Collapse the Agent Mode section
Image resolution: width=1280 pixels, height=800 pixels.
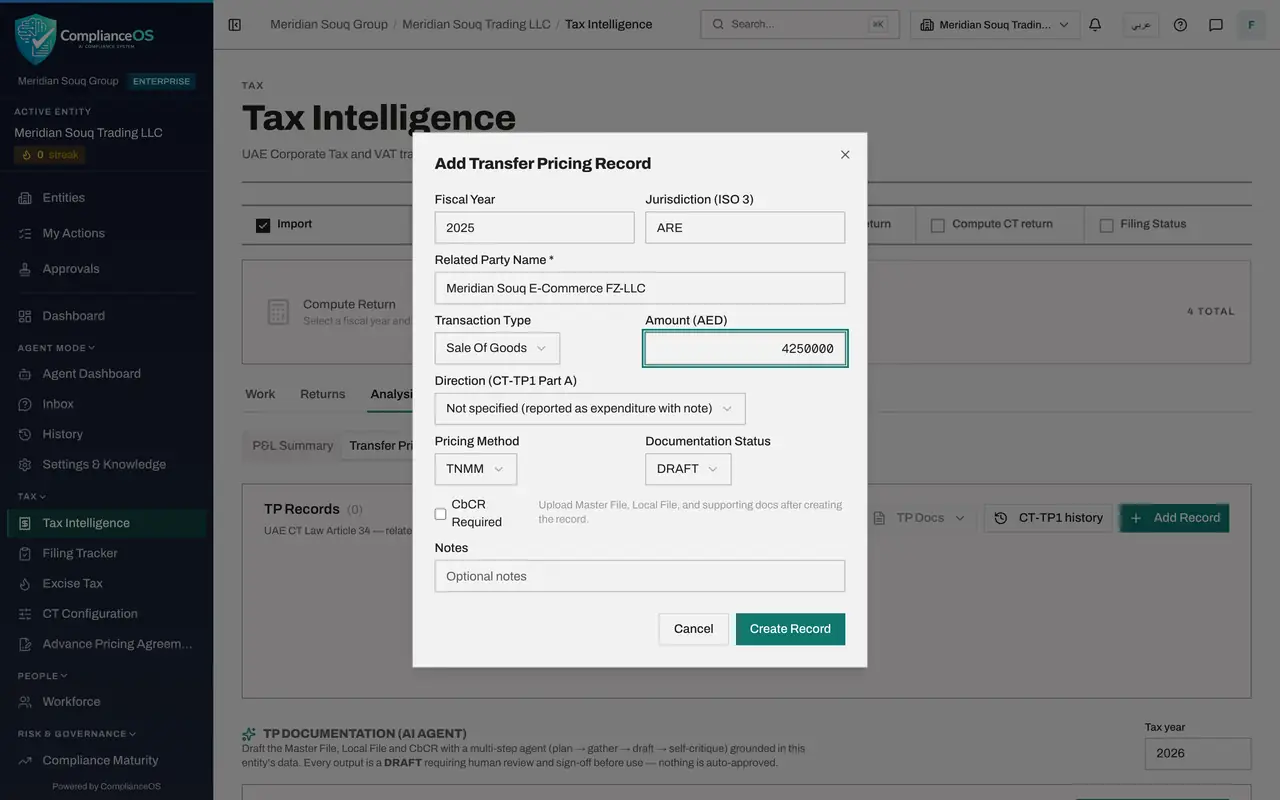click(56, 348)
